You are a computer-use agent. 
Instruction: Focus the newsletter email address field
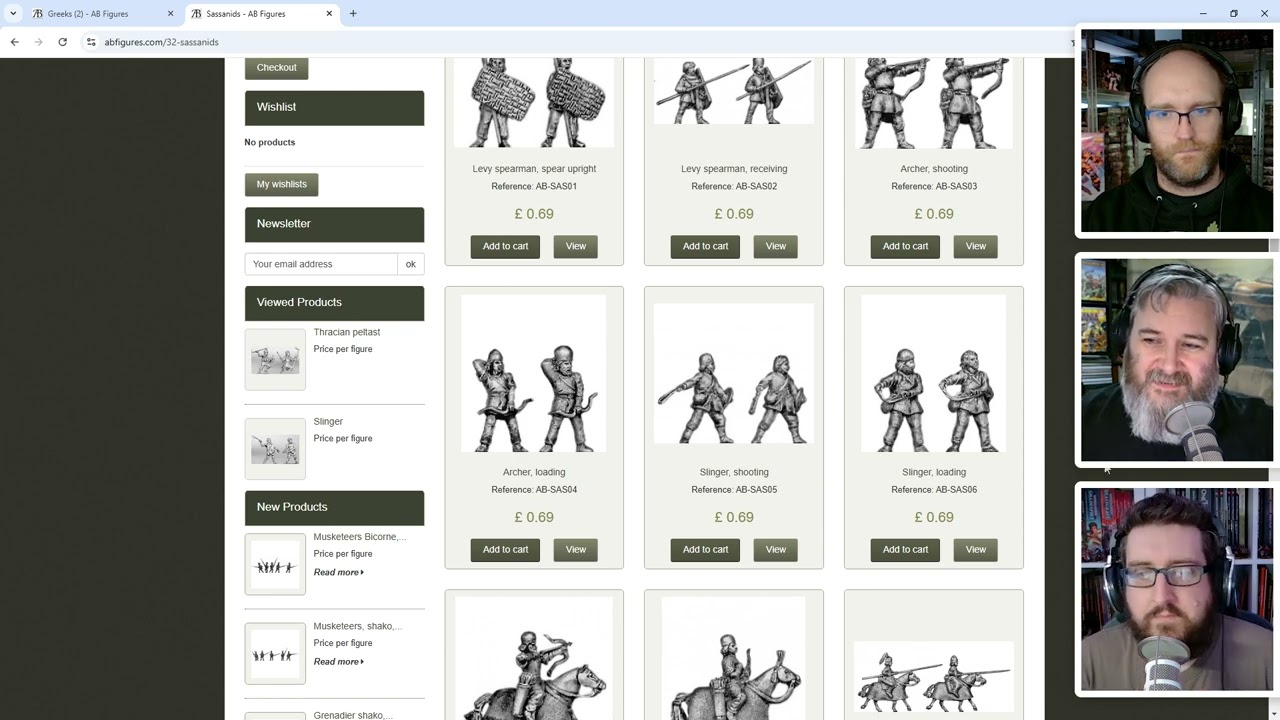pyautogui.click(x=321, y=264)
